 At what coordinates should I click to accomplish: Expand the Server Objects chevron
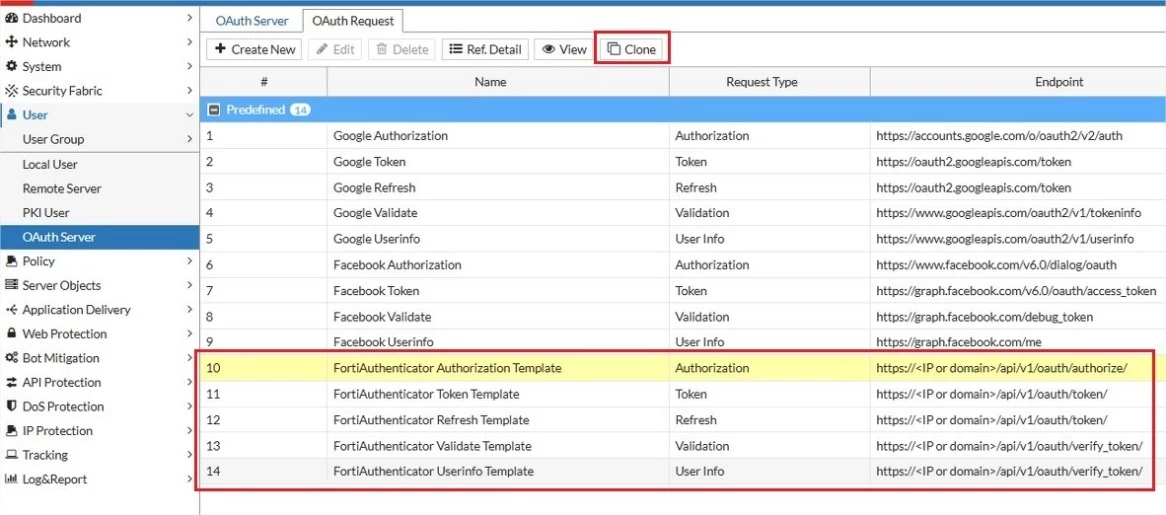click(190, 285)
